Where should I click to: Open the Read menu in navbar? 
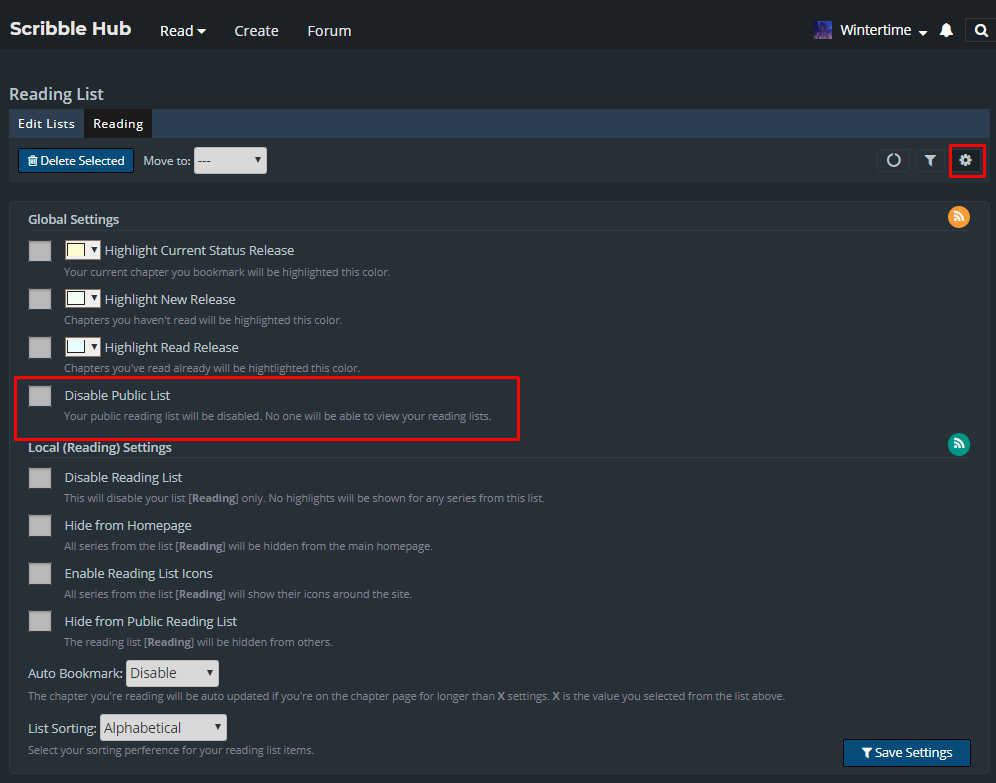(x=182, y=31)
